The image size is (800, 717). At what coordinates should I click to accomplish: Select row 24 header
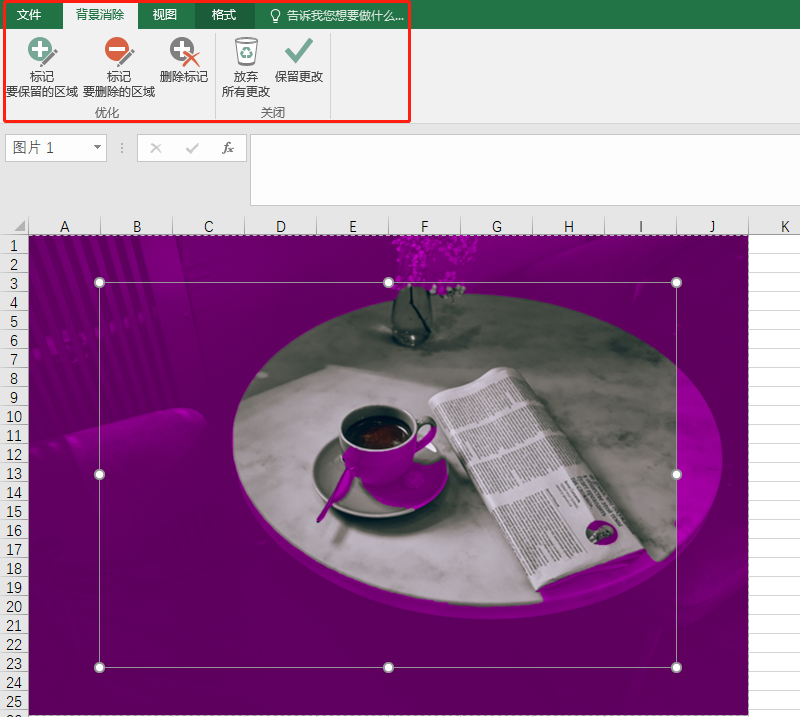click(x=14, y=683)
